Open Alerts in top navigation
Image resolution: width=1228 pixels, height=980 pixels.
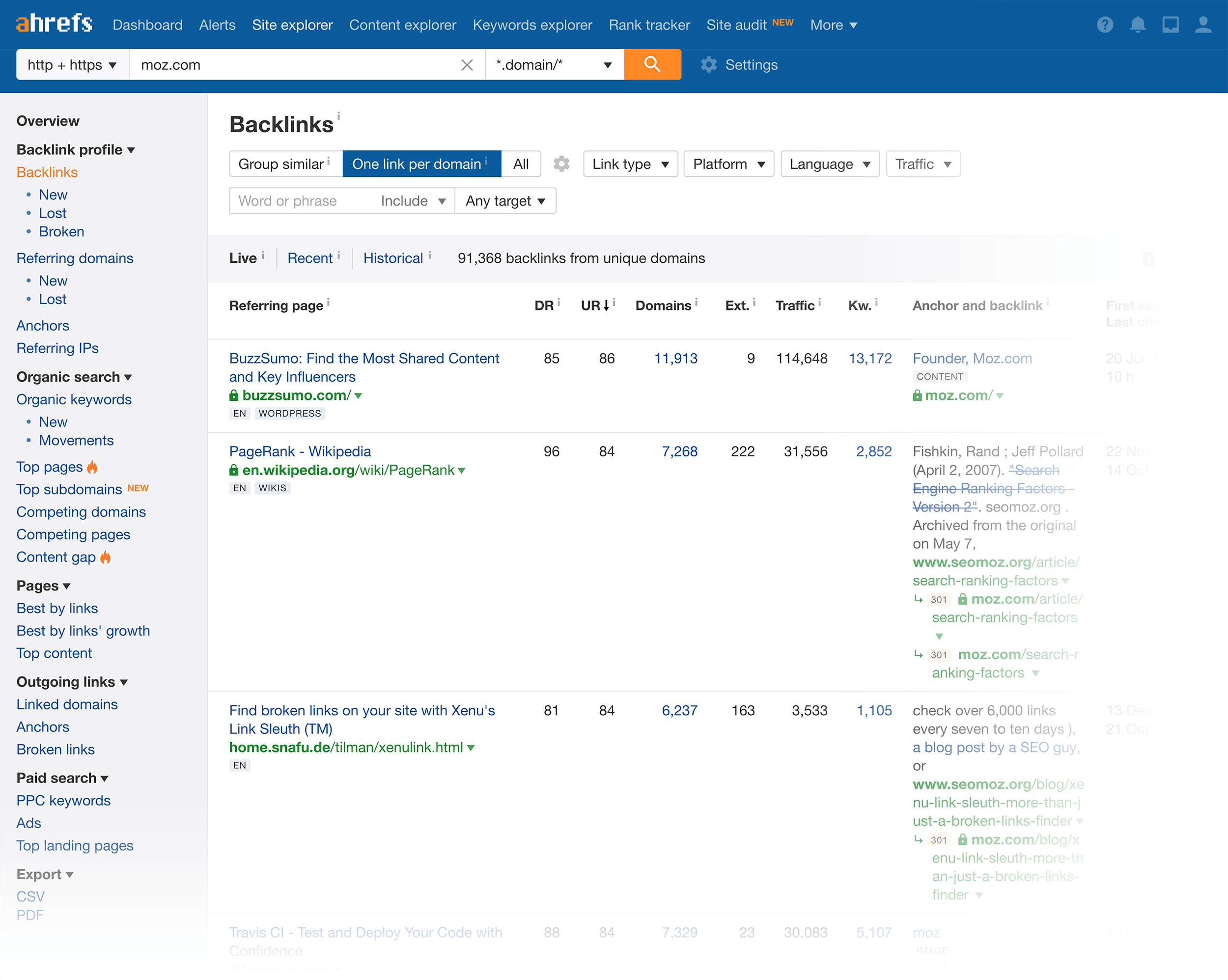coord(217,25)
